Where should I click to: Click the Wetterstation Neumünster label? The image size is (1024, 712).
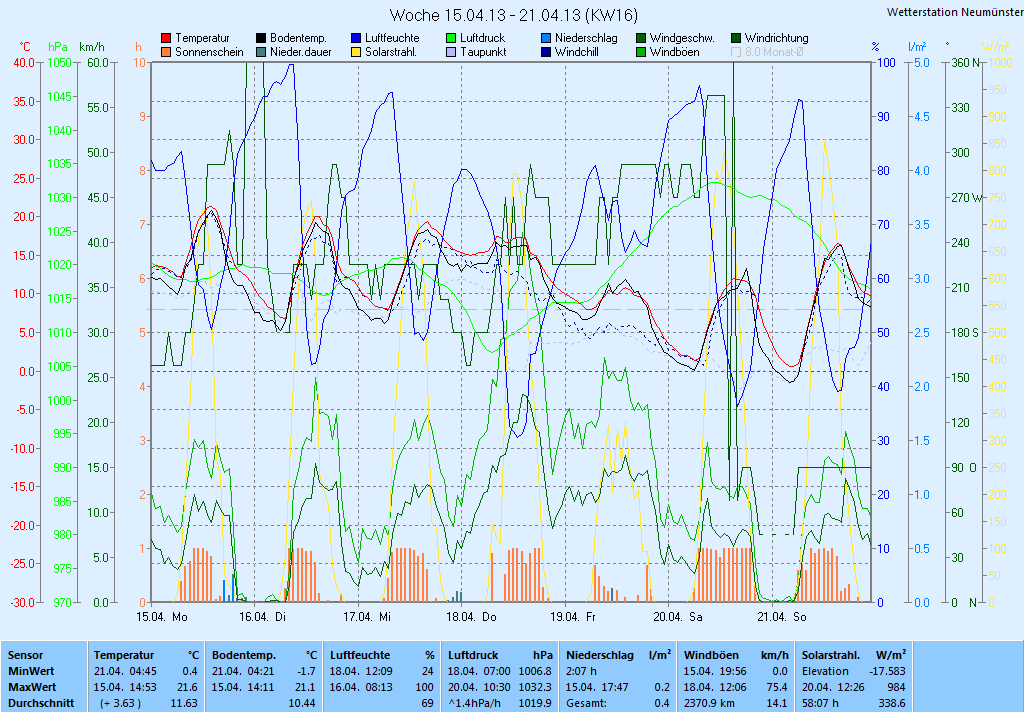coord(955,12)
